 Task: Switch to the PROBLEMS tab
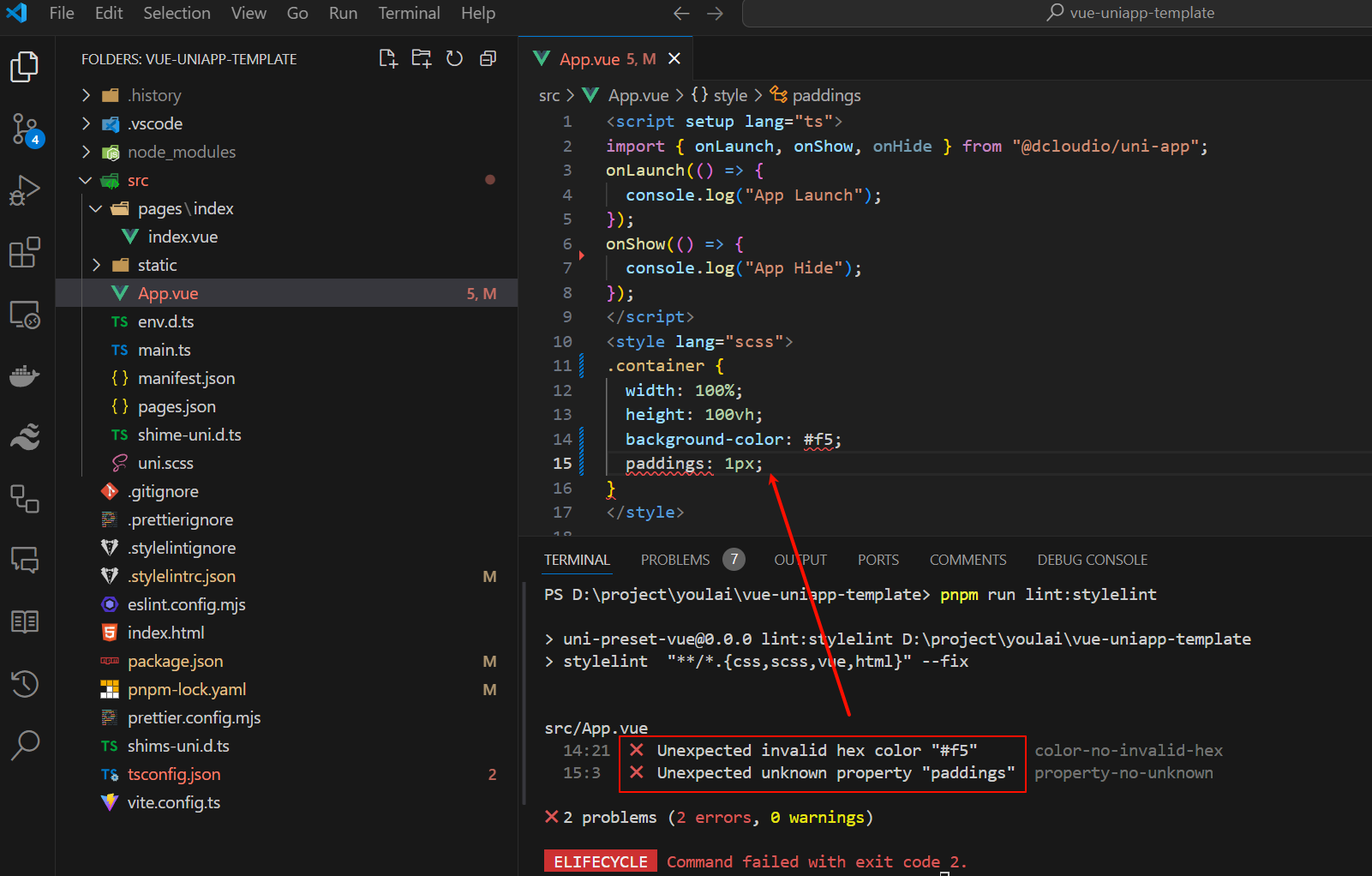click(675, 560)
